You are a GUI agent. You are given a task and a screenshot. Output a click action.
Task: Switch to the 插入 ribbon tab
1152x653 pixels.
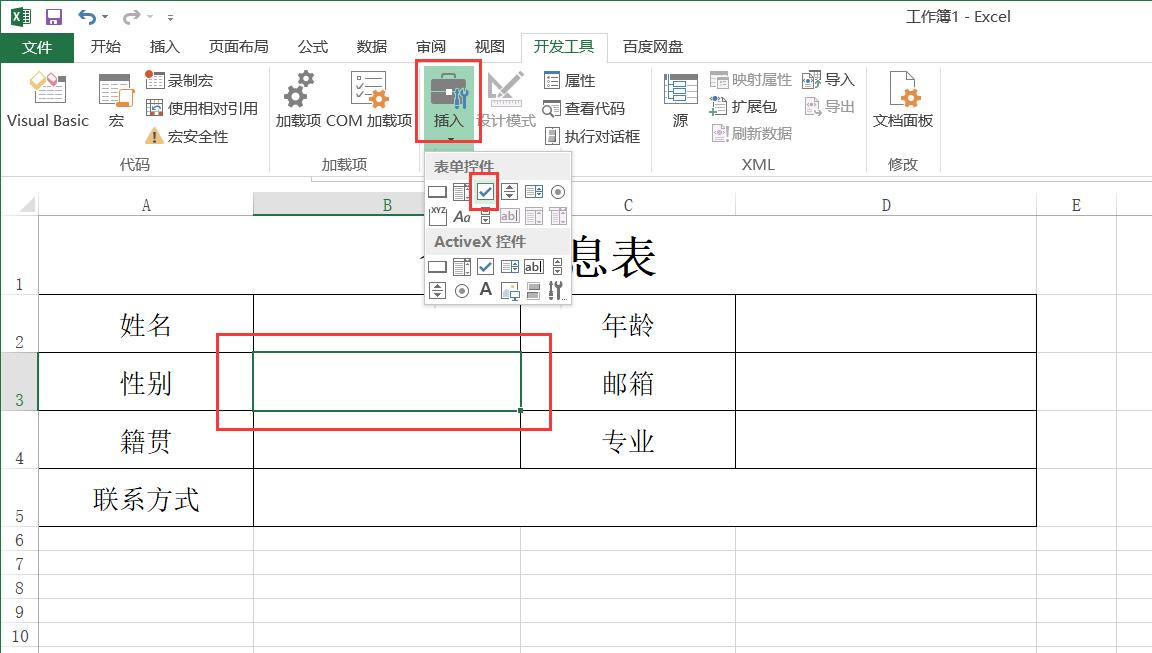[165, 47]
